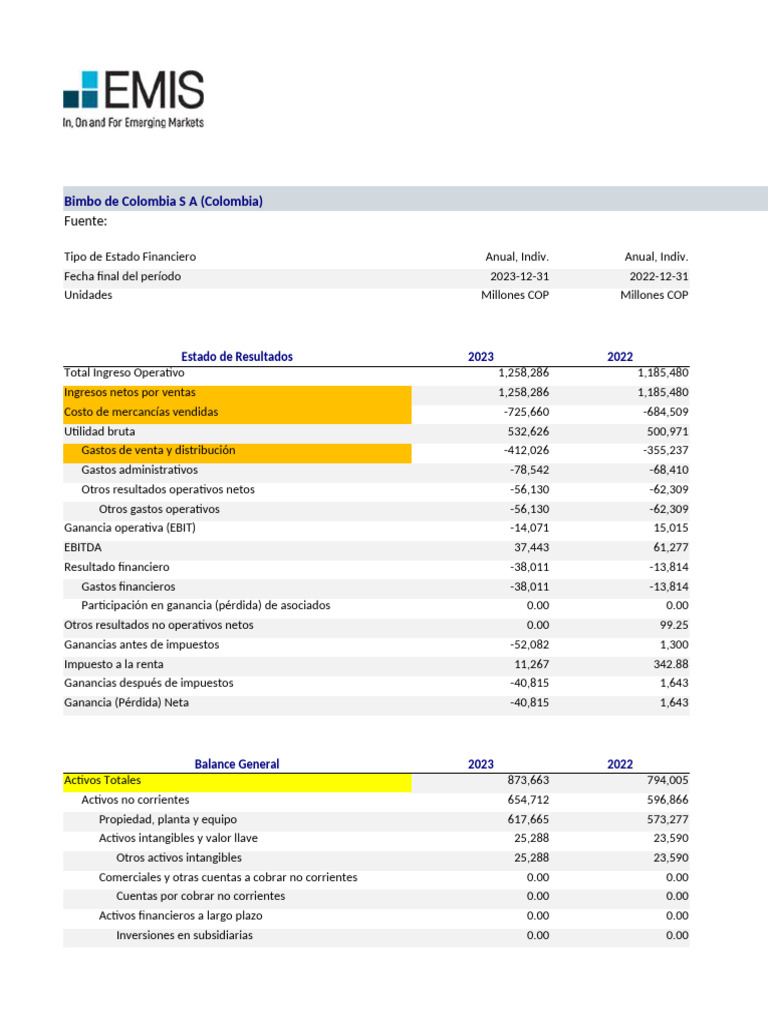Select the Activos no corrientes 654,712 value
768x1024 pixels.
[528, 800]
